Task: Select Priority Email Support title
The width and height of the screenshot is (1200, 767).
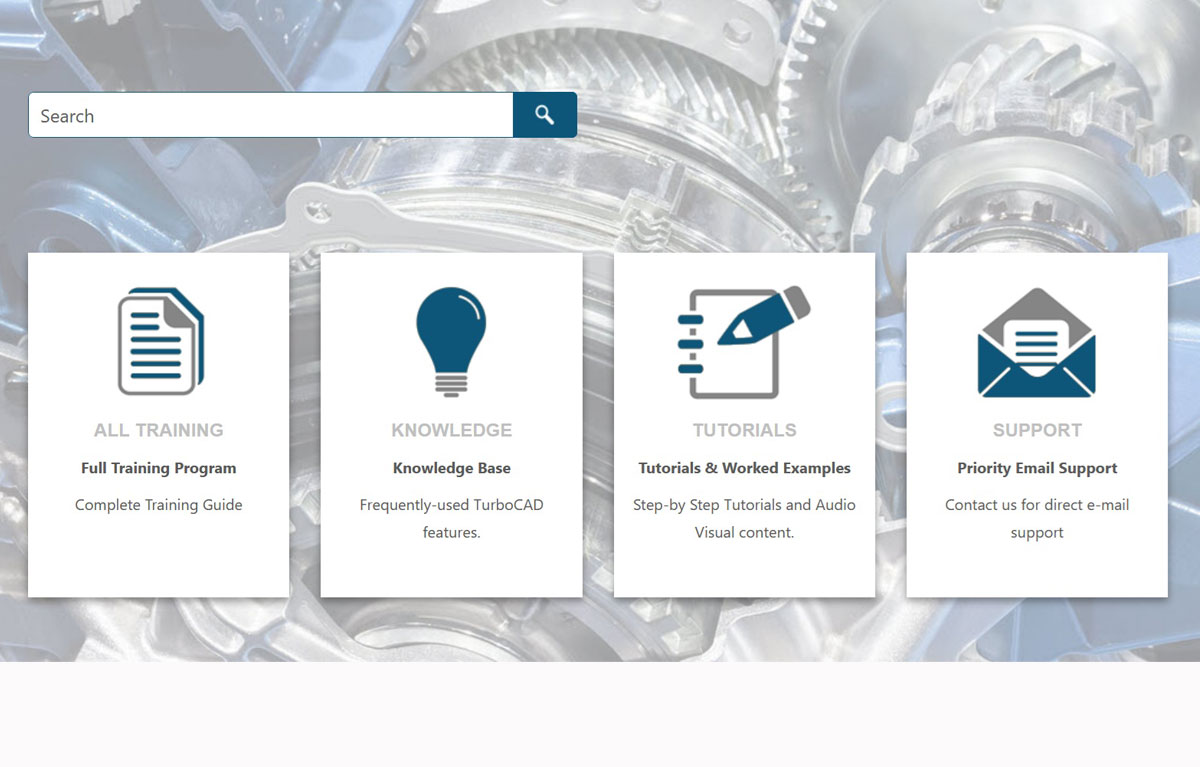Action: 1037,468
